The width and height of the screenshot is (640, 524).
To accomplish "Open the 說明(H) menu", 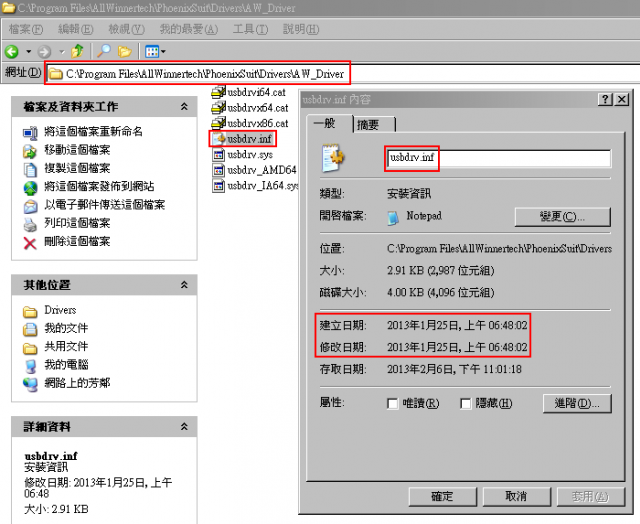I will [301, 29].
